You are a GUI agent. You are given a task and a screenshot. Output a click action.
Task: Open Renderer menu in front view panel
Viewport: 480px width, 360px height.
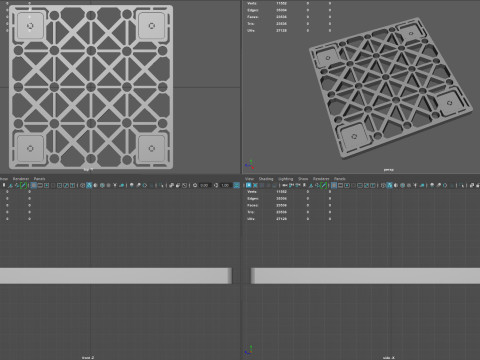(x=21, y=179)
